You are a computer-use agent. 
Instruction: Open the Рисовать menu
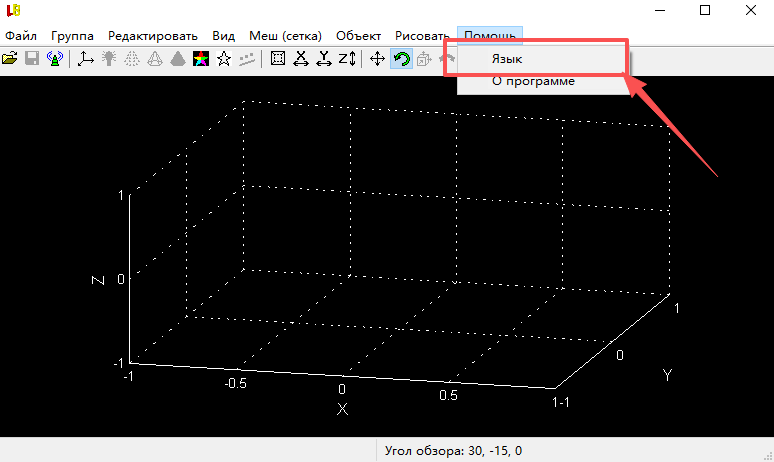423,35
